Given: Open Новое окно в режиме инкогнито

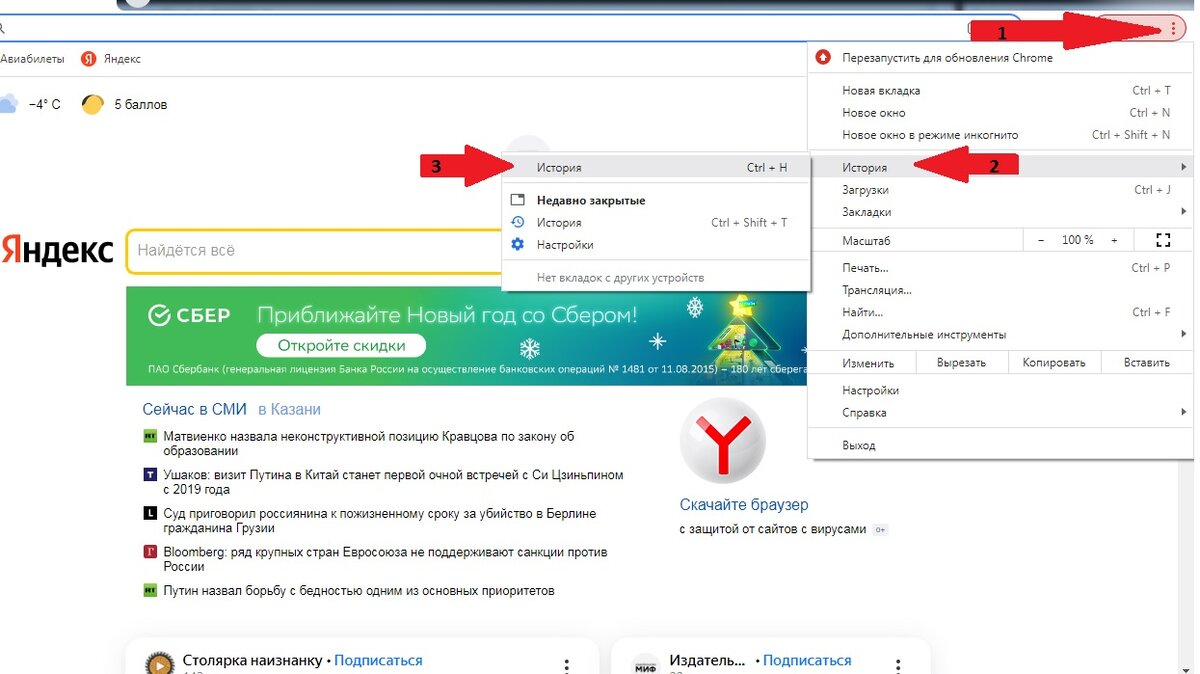Looking at the screenshot, I should pyautogui.click(x=1000, y=135).
